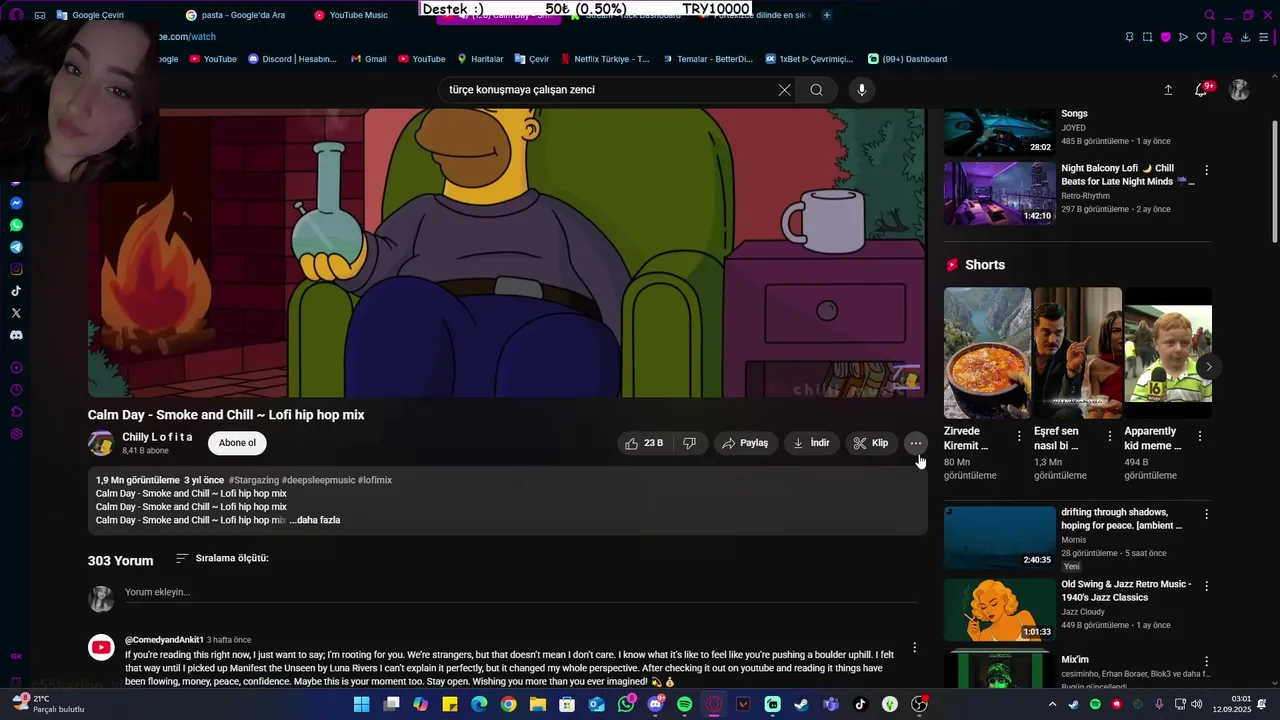This screenshot has height=720, width=1280.
Task: Open WhatsApp in the Opera sidebar
Action: pos(16,225)
